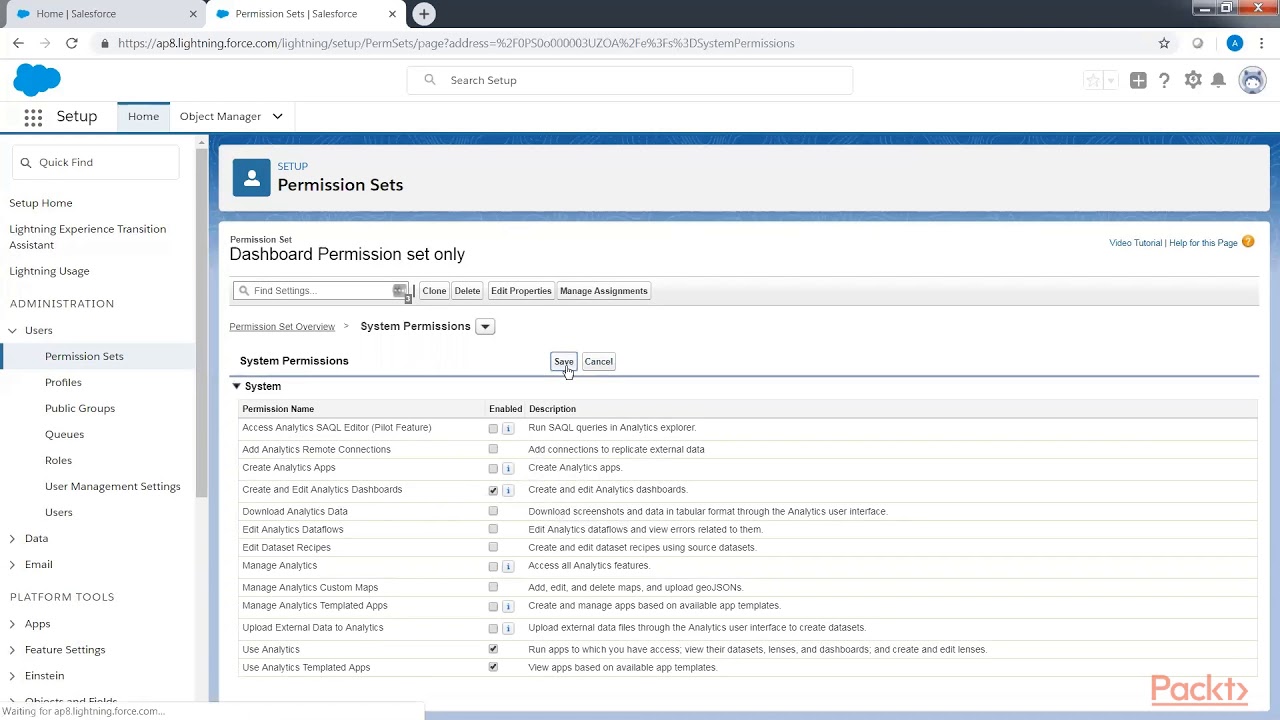Open the user profile avatar
This screenshot has width=1280, height=720.
tap(1252, 80)
